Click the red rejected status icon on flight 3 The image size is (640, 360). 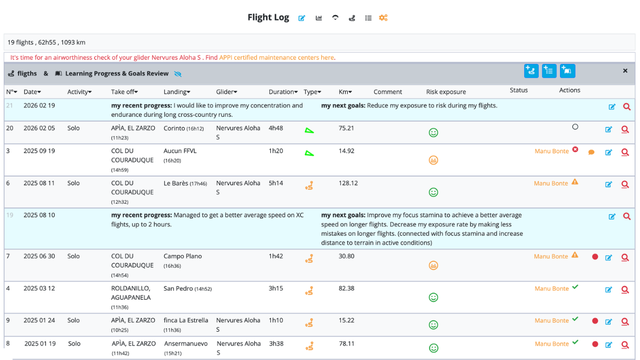point(575,149)
